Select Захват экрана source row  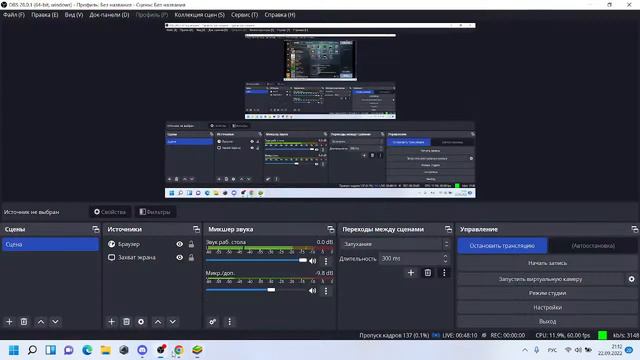click(x=151, y=258)
